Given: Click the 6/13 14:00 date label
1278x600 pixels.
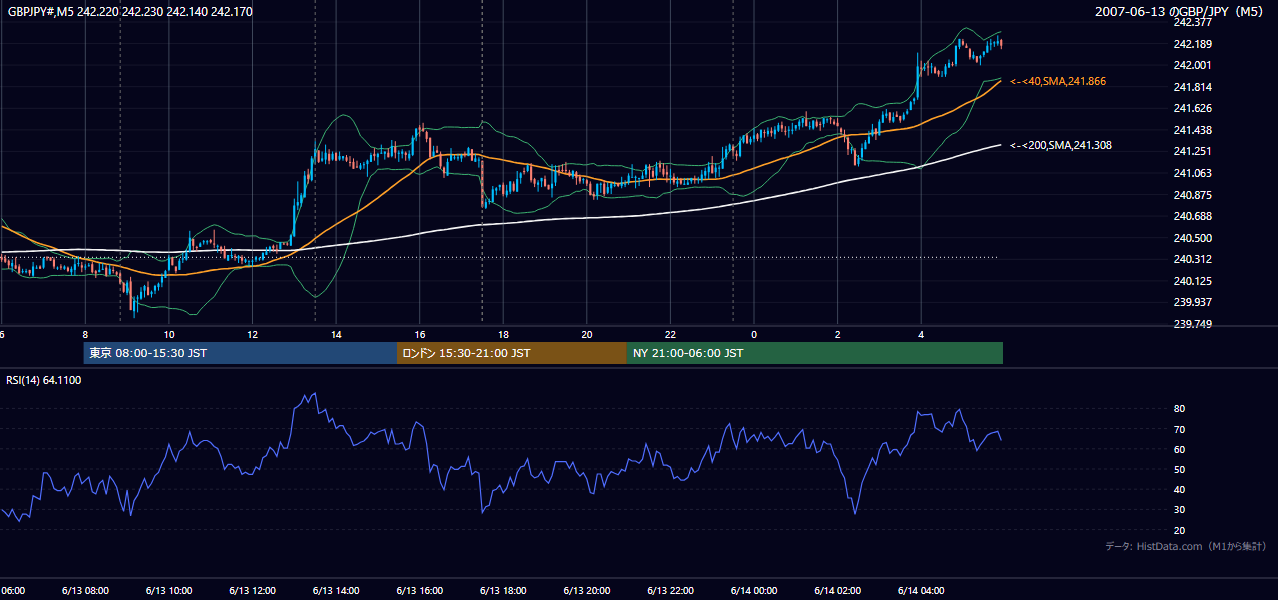Looking at the screenshot, I should tap(335, 591).
